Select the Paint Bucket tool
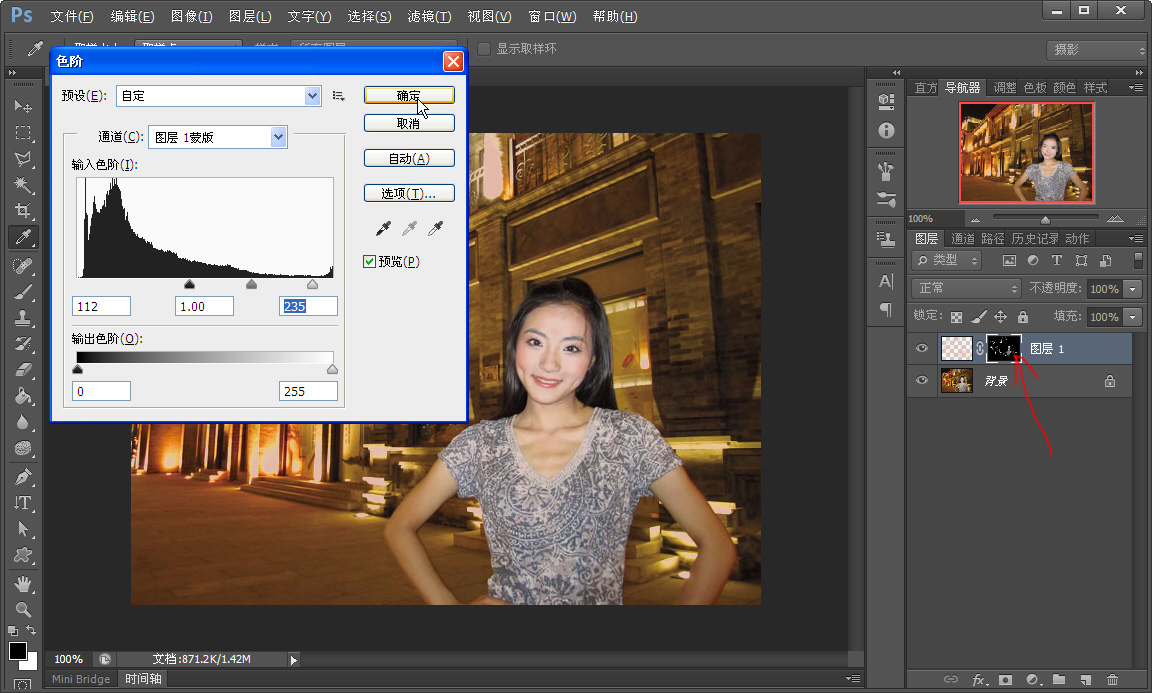The image size is (1152, 693). coord(23,396)
